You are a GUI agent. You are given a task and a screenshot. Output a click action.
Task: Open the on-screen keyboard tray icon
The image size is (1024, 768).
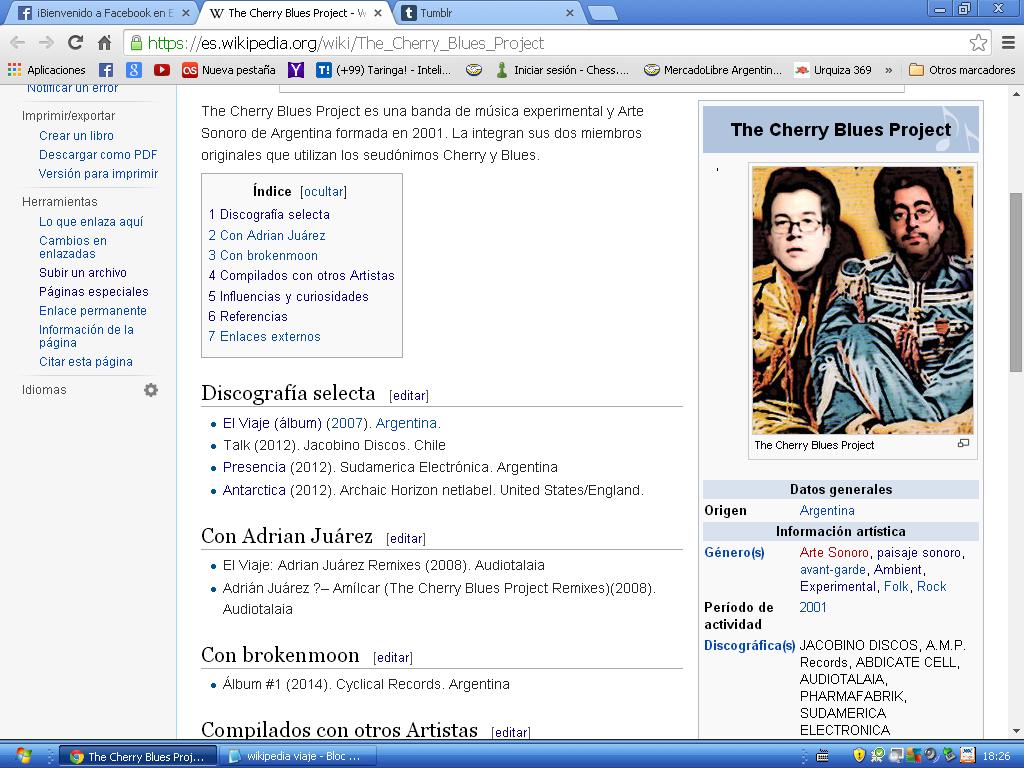click(823, 756)
